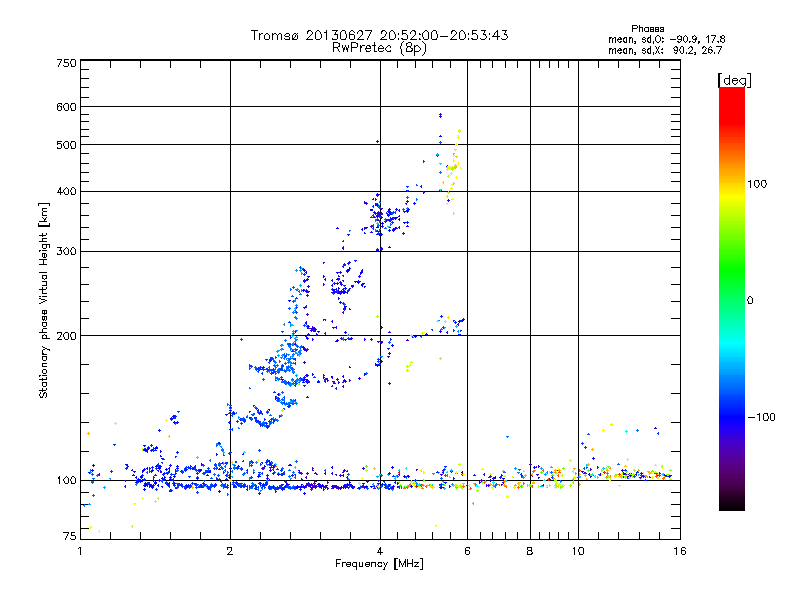This screenshot has height=600, width=800.
Task: Click the x-axis tick label '4'
Action: tap(380, 551)
